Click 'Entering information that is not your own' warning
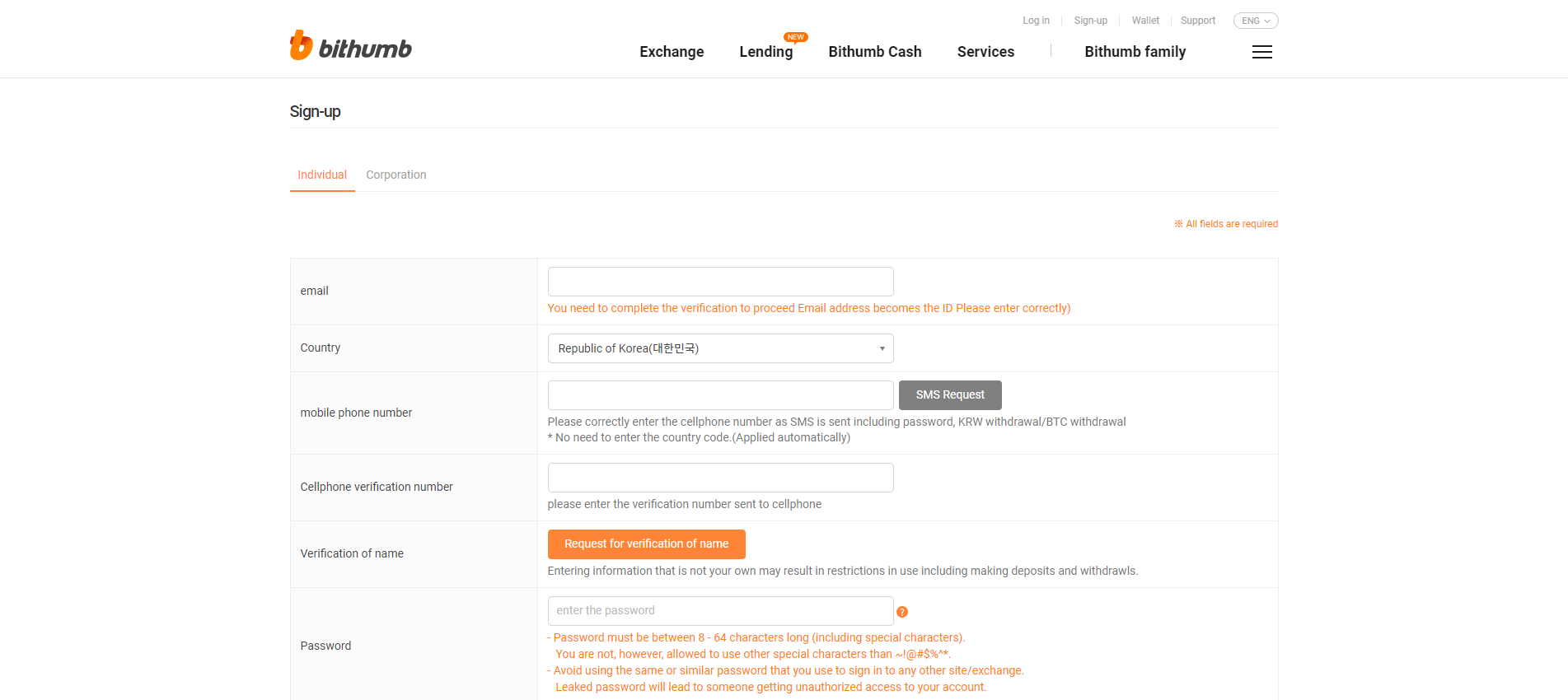Viewport: 1568px width, 700px height. tap(842, 571)
